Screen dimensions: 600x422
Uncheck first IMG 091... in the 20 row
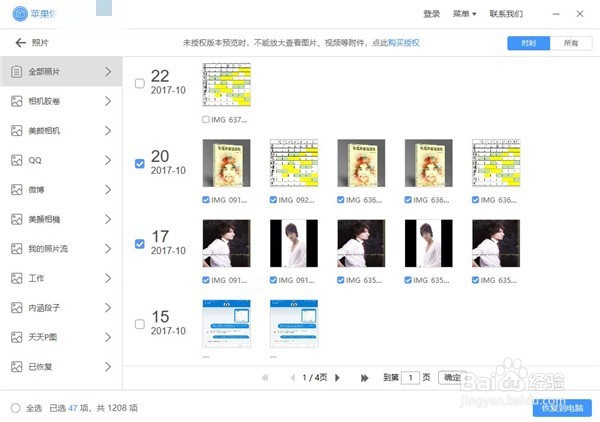[x=206, y=200]
